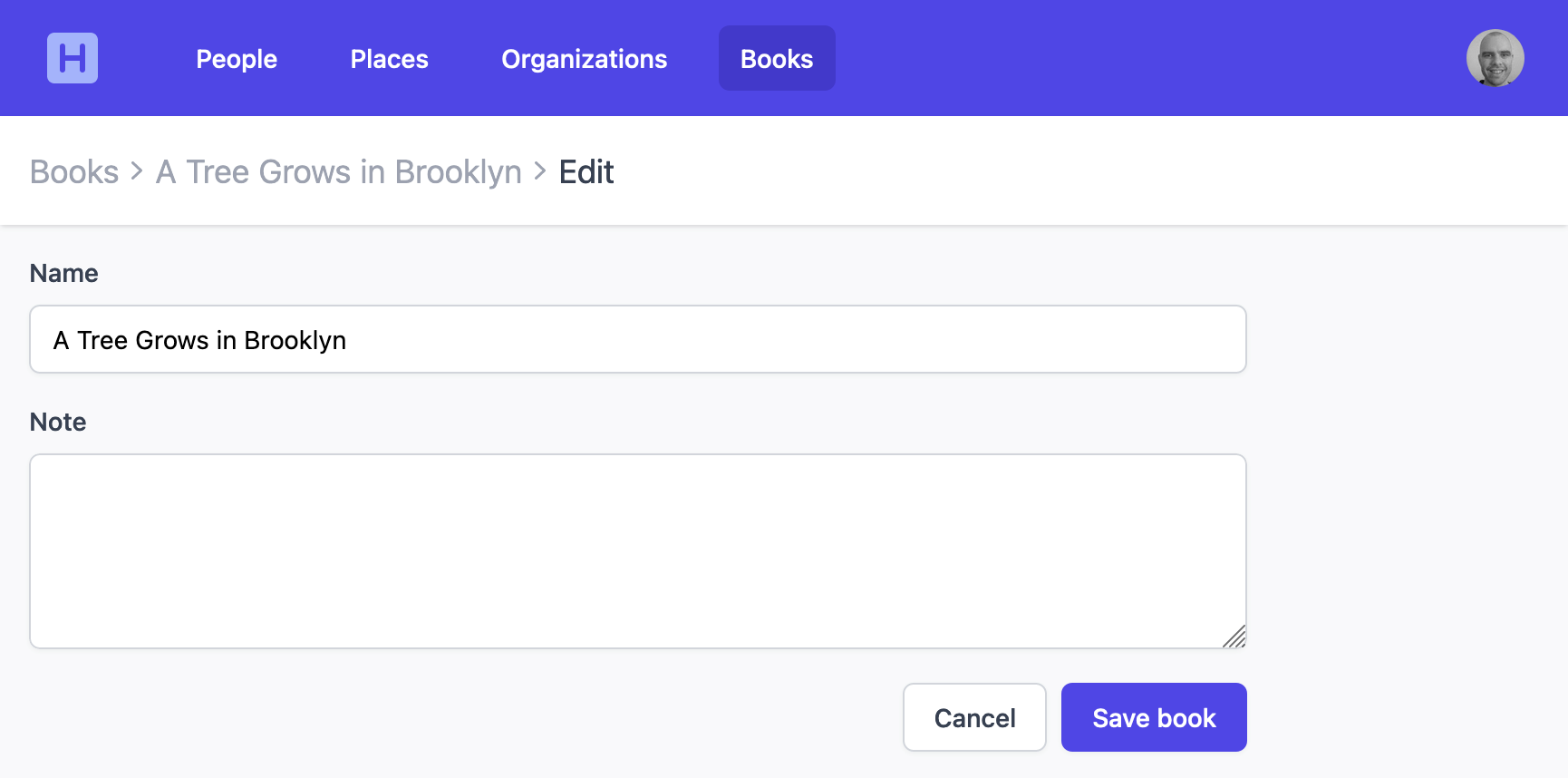The width and height of the screenshot is (1568, 778).
Task: Click empty area of white breadcrumb header
Action: click(1088, 171)
